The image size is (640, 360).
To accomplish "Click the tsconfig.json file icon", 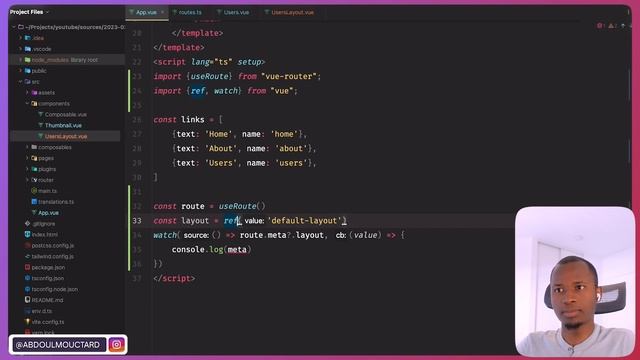I will coord(28,278).
